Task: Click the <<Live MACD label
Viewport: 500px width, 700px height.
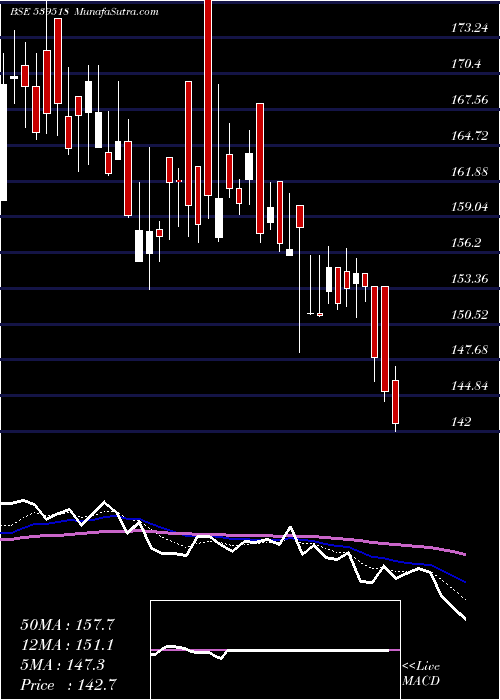Action: coord(421,674)
